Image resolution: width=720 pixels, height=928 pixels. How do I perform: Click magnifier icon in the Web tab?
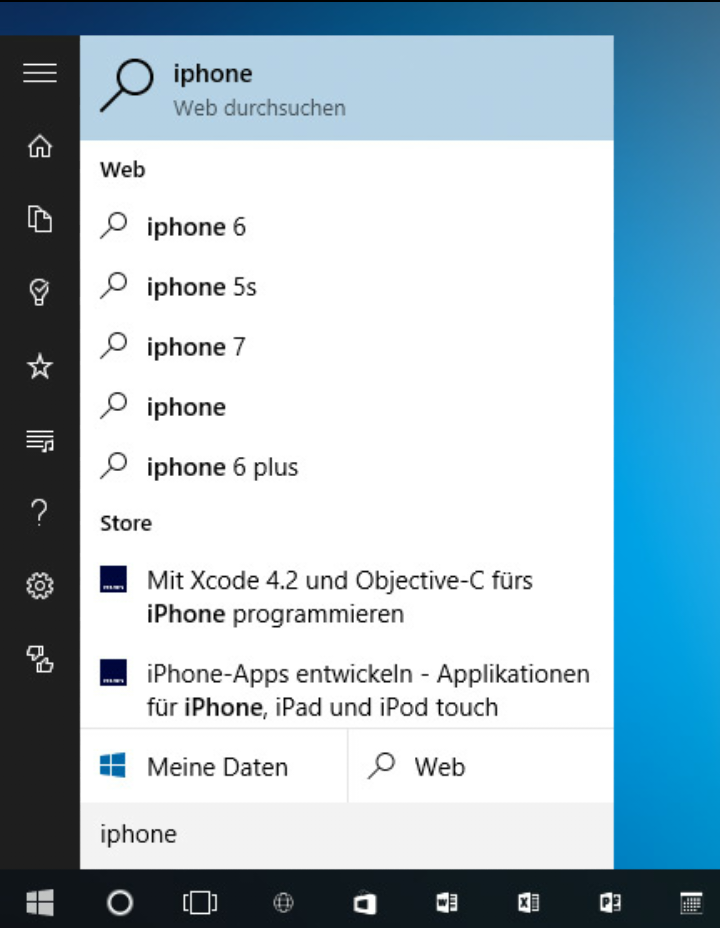pos(382,765)
